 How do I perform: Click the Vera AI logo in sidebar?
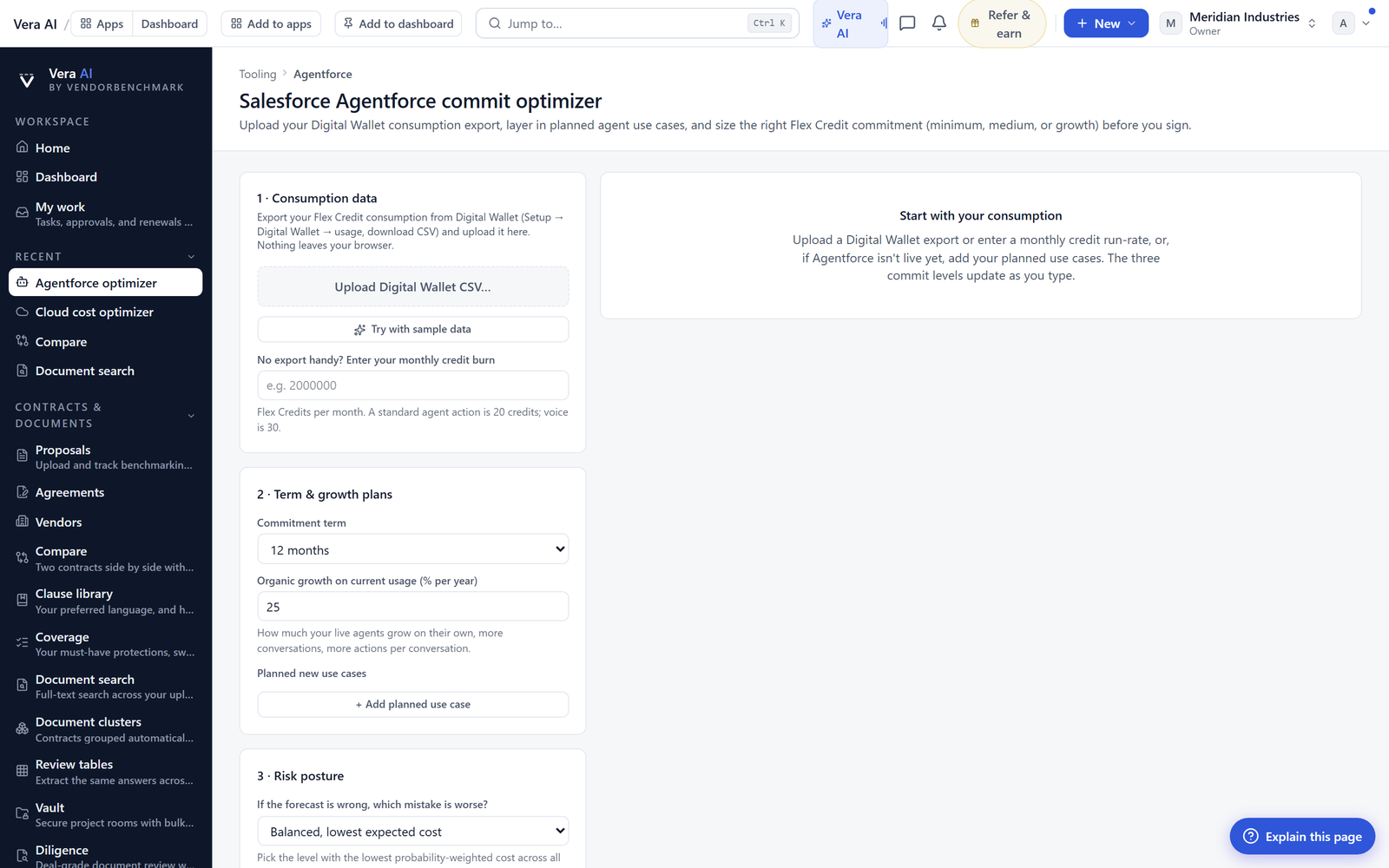click(27, 80)
